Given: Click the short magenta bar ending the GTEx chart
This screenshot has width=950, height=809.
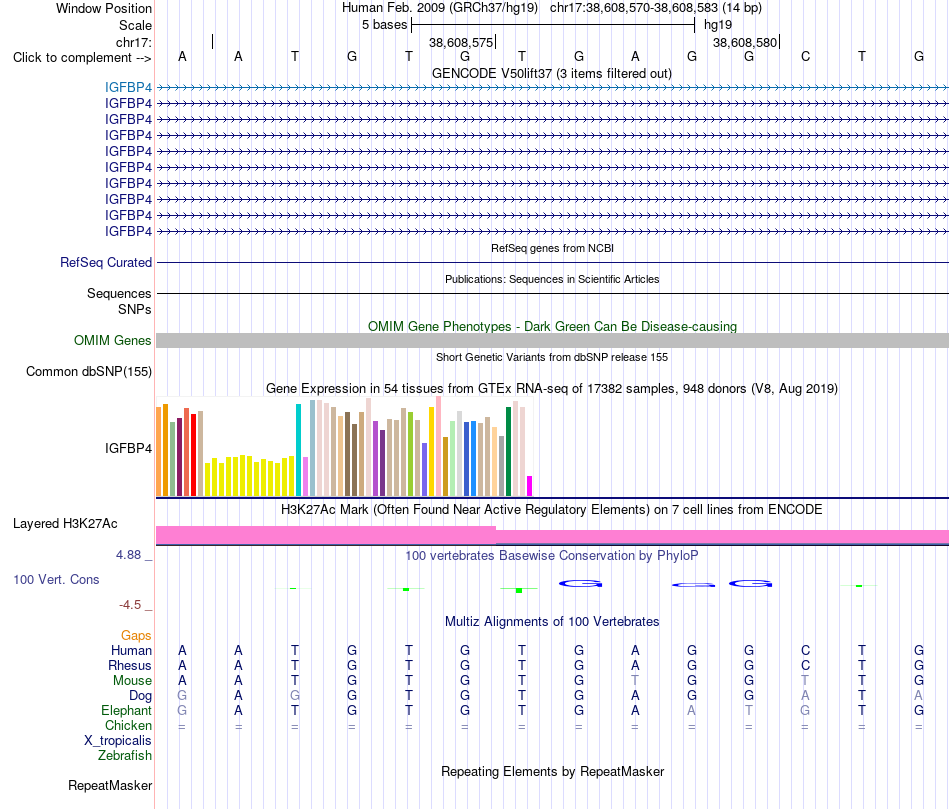Looking at the screenshot, I should tap(530, 486).
